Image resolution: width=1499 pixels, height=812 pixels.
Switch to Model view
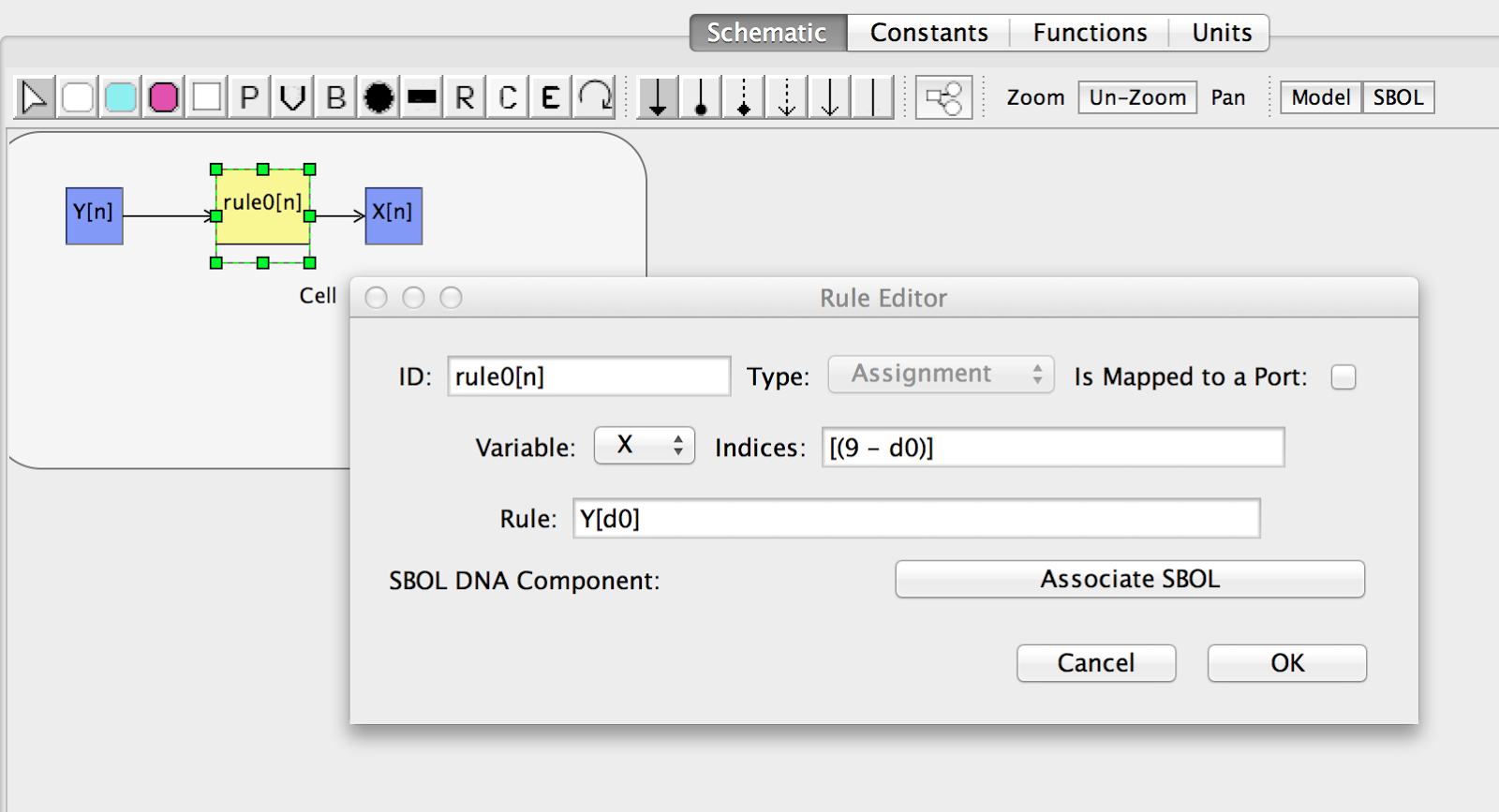pos(1321,97)
